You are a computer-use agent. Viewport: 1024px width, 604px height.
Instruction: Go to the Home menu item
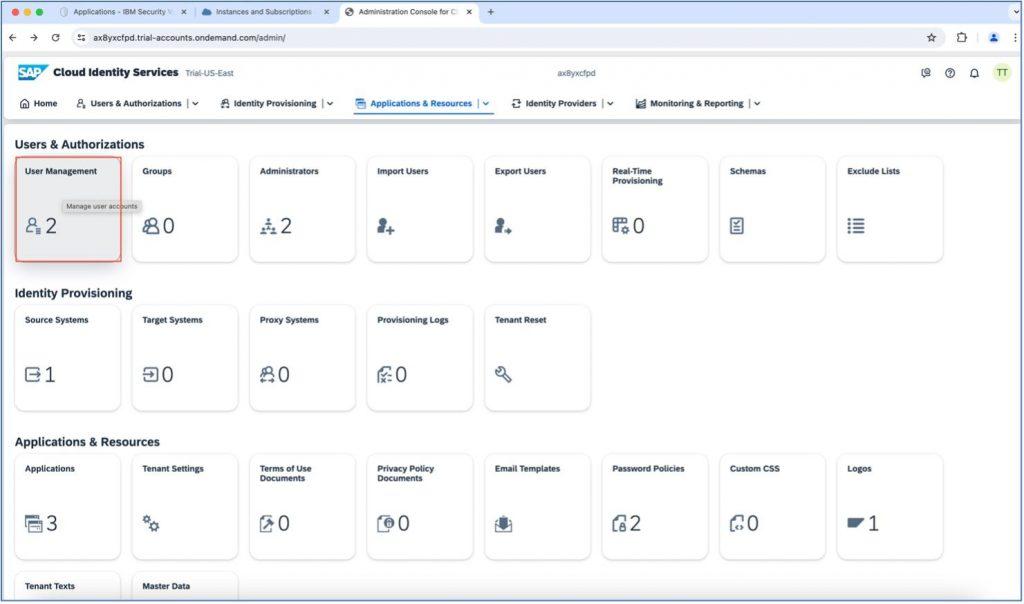(39, 103)
